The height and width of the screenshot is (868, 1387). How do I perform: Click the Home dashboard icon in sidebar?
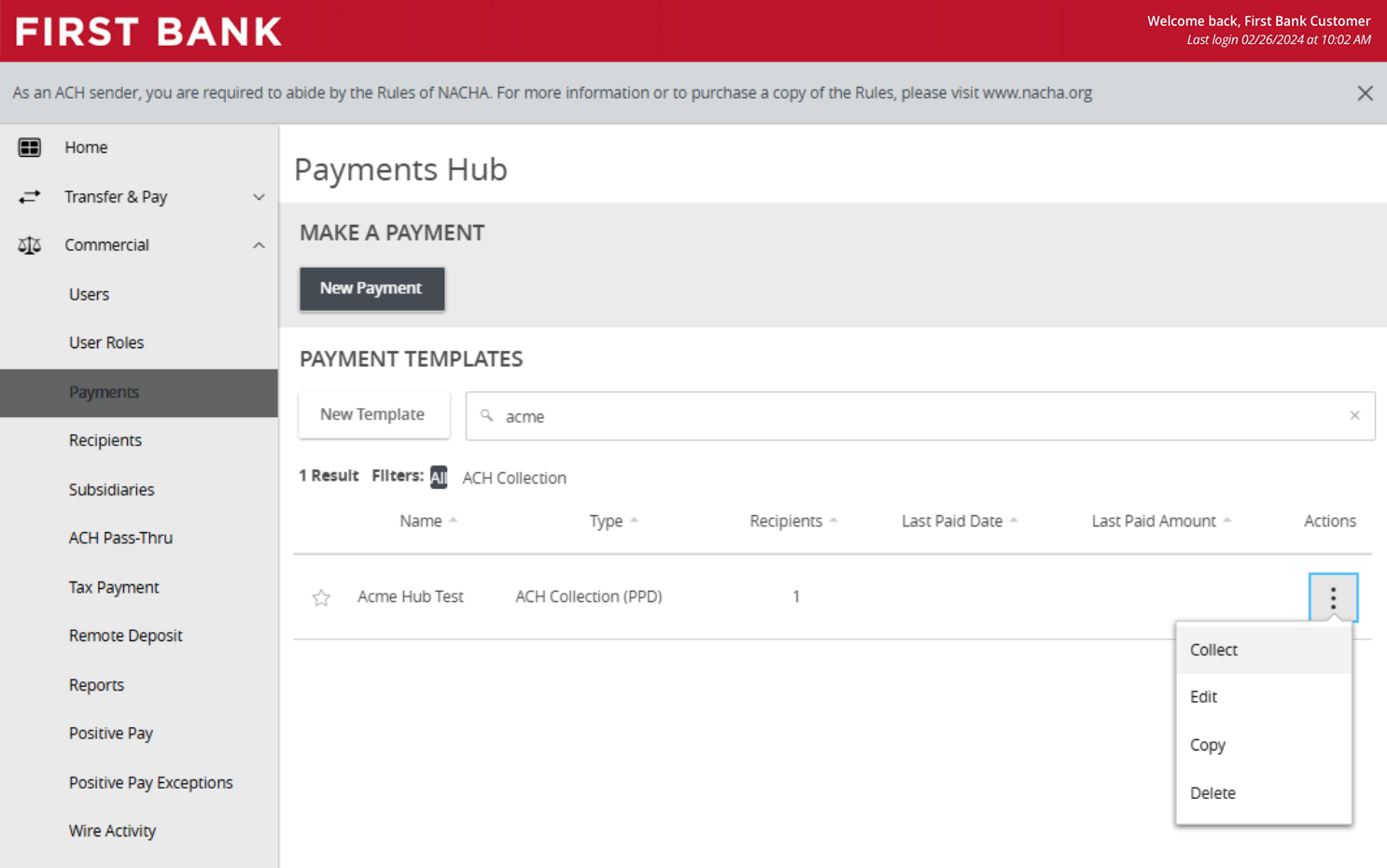click(30, 147)
